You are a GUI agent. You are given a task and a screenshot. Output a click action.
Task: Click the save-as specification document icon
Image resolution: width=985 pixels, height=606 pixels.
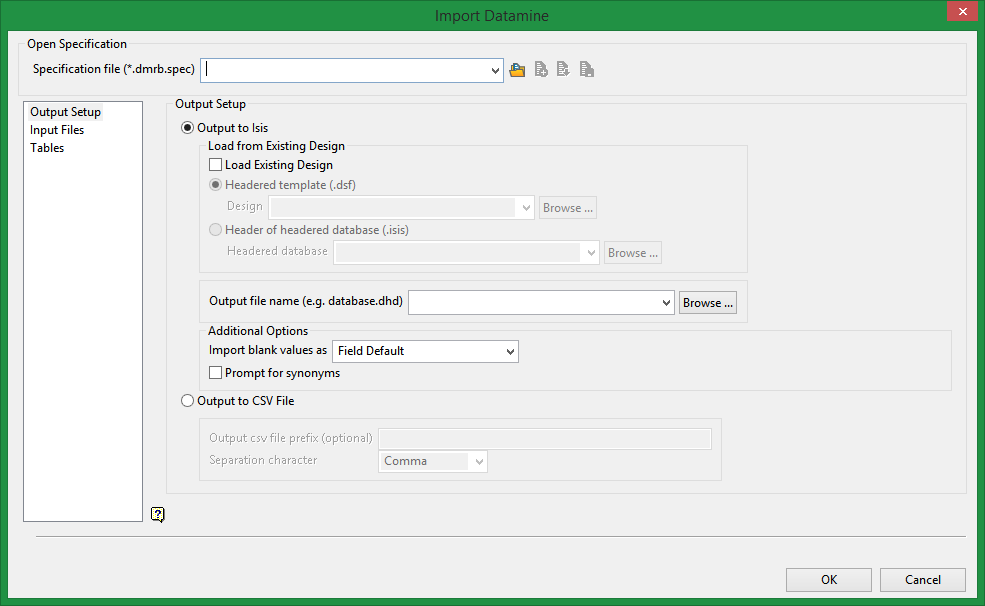[x=587, y=70]
